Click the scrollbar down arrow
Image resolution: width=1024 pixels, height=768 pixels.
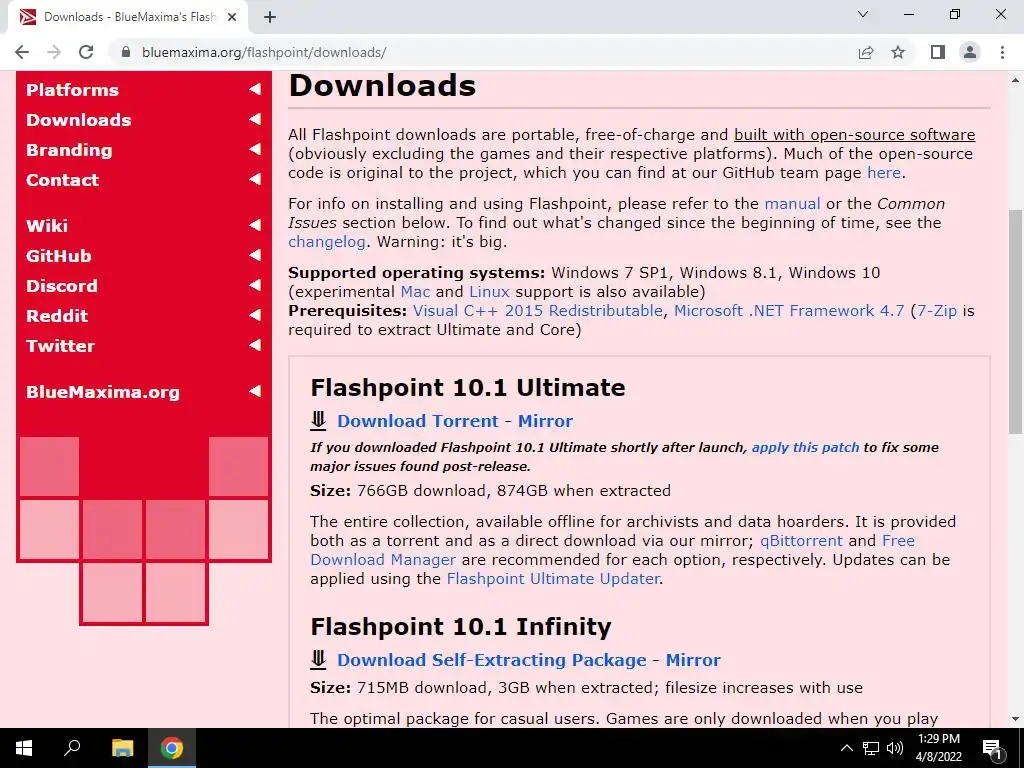point(1015,719)
